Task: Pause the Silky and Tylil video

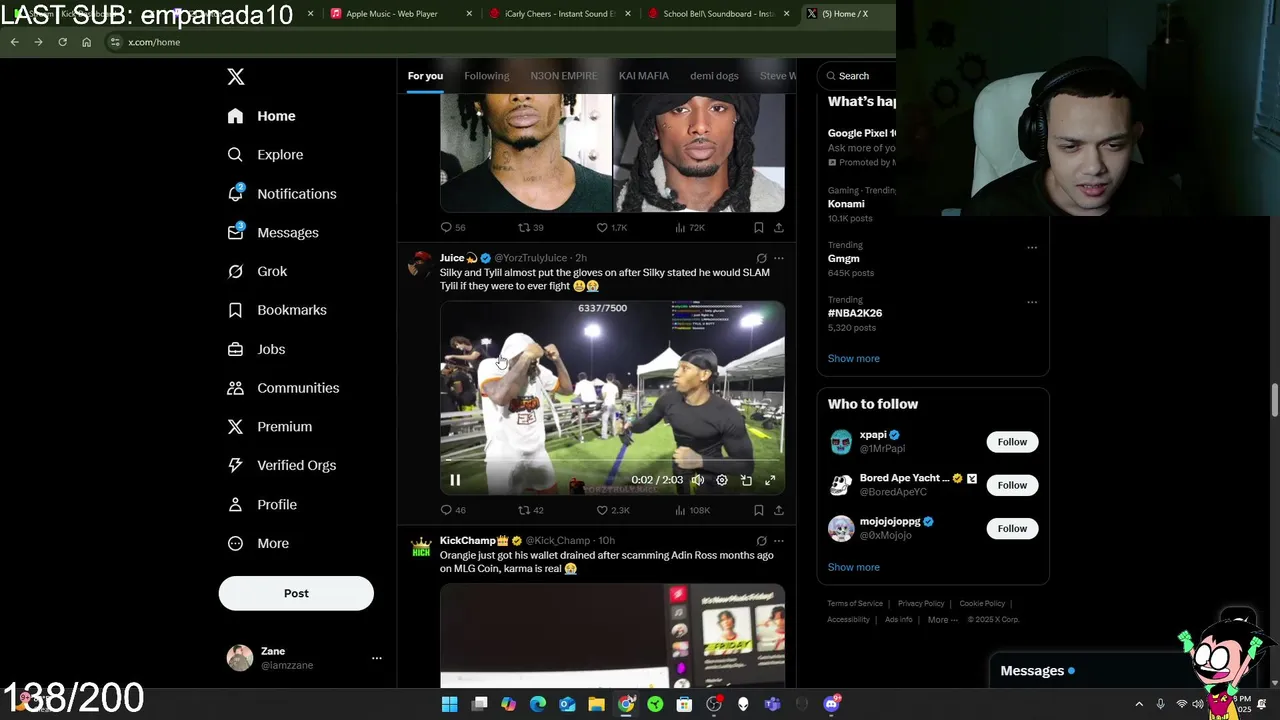Action: [x=455, y=480]
